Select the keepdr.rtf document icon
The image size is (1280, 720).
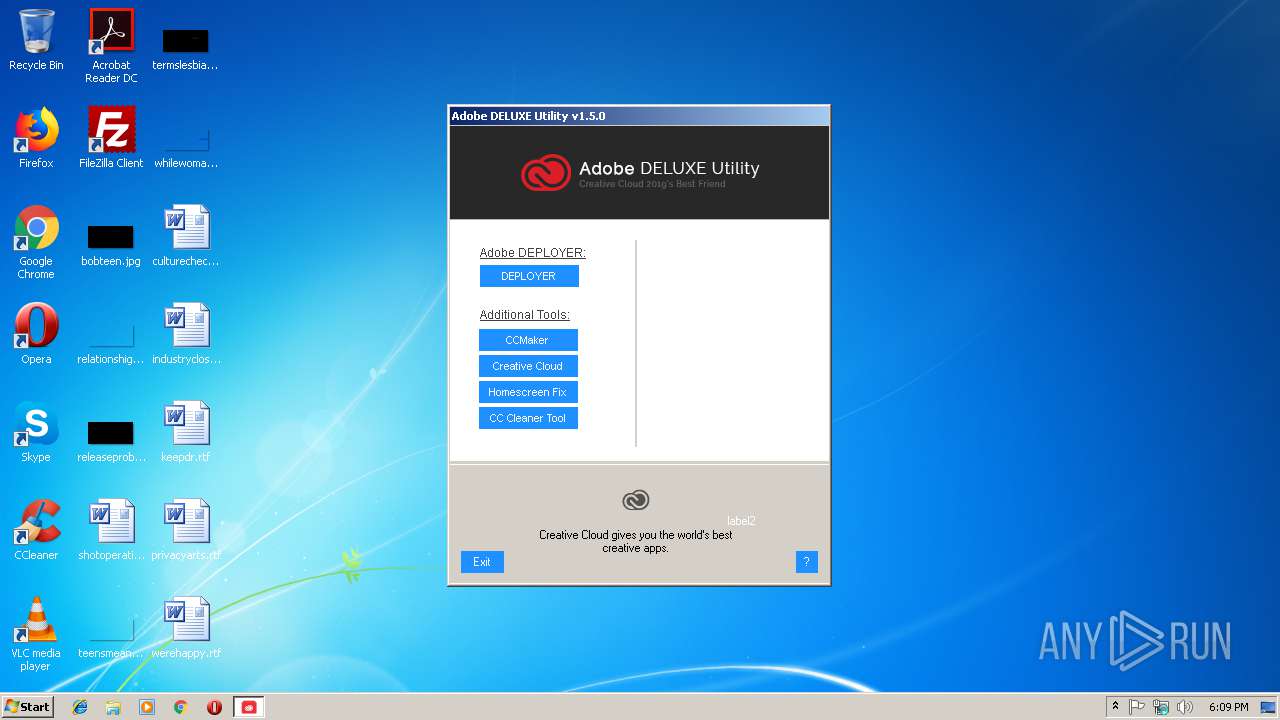pyautogui.click(x=186, y=432)
